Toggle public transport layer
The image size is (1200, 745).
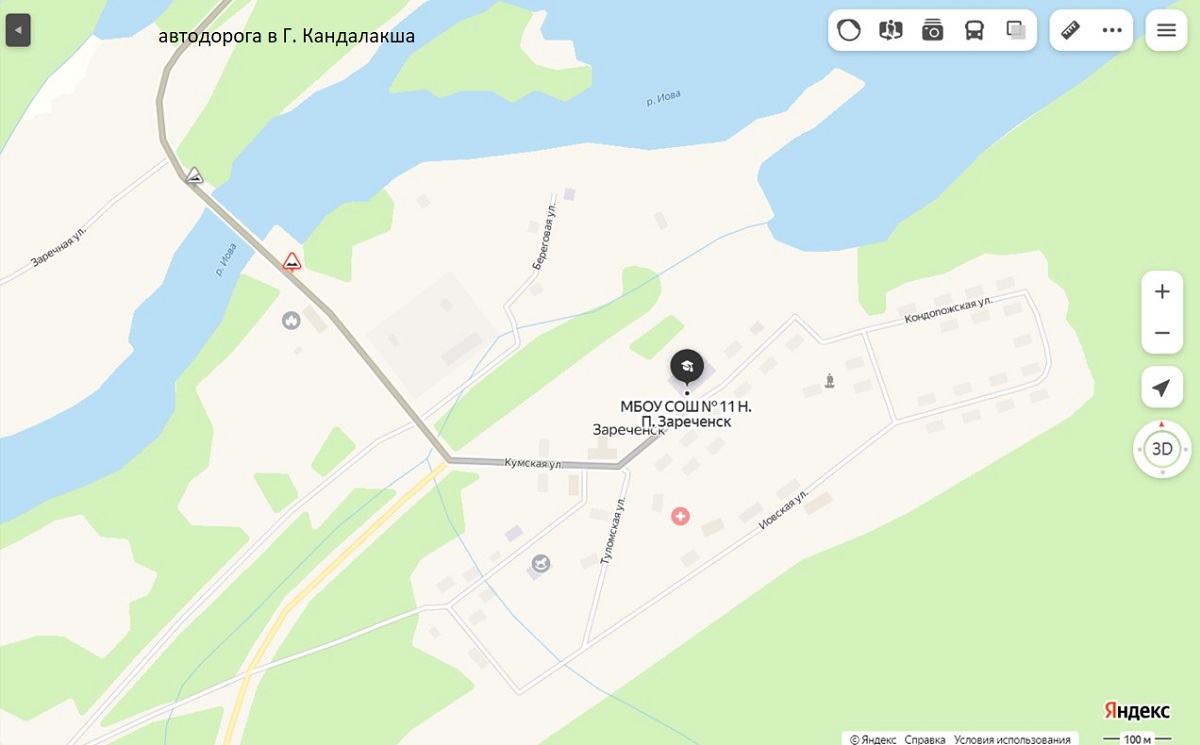(974, 30)
